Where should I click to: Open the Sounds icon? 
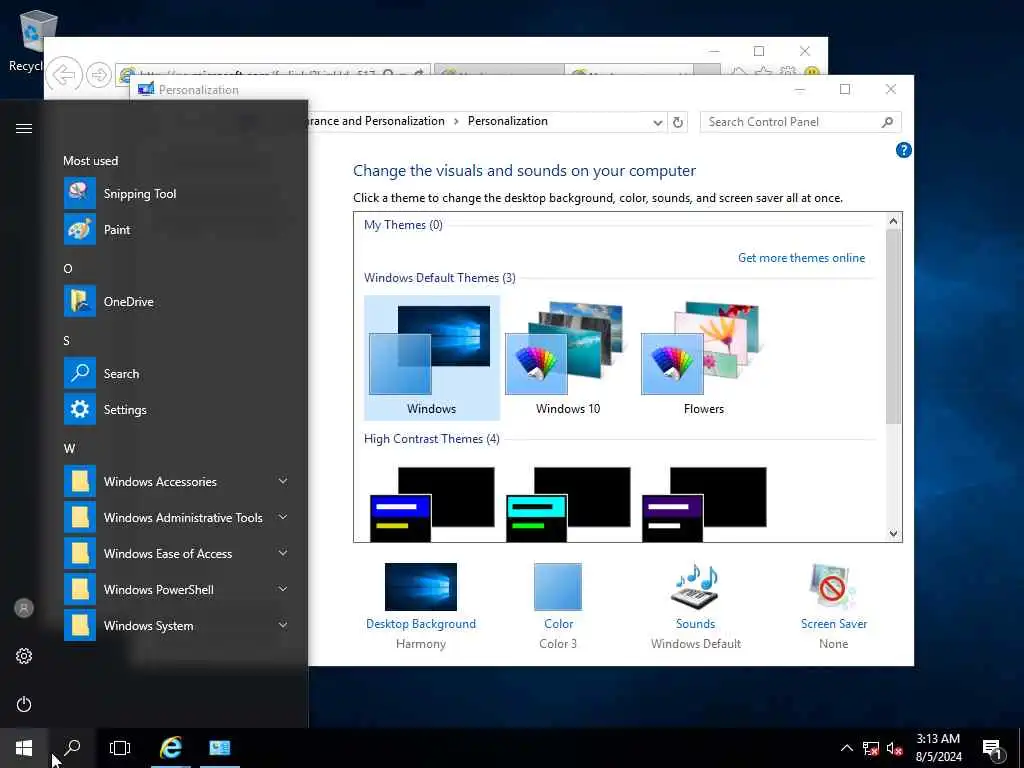click(x=695, y=586)
